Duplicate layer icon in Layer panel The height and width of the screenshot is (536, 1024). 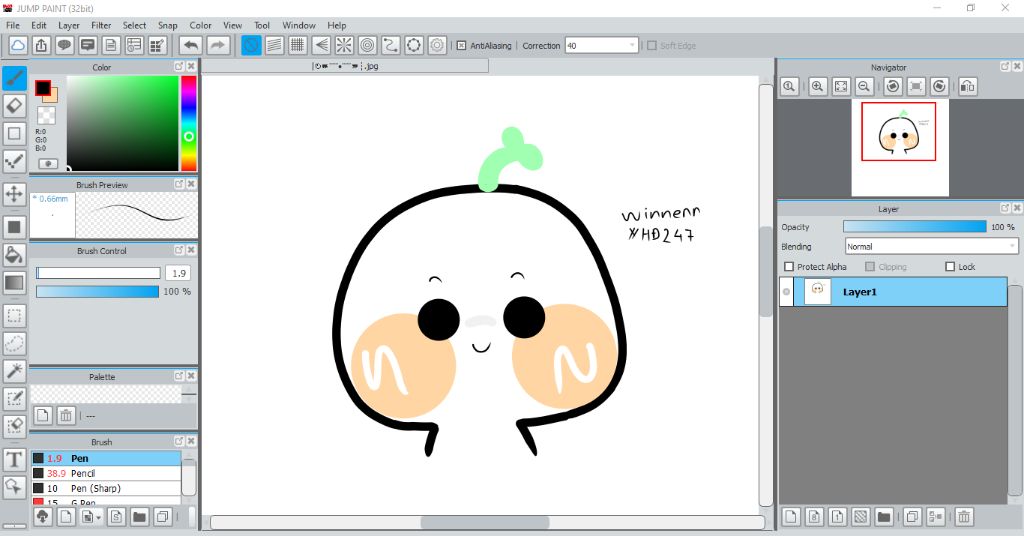pos(912,517)
